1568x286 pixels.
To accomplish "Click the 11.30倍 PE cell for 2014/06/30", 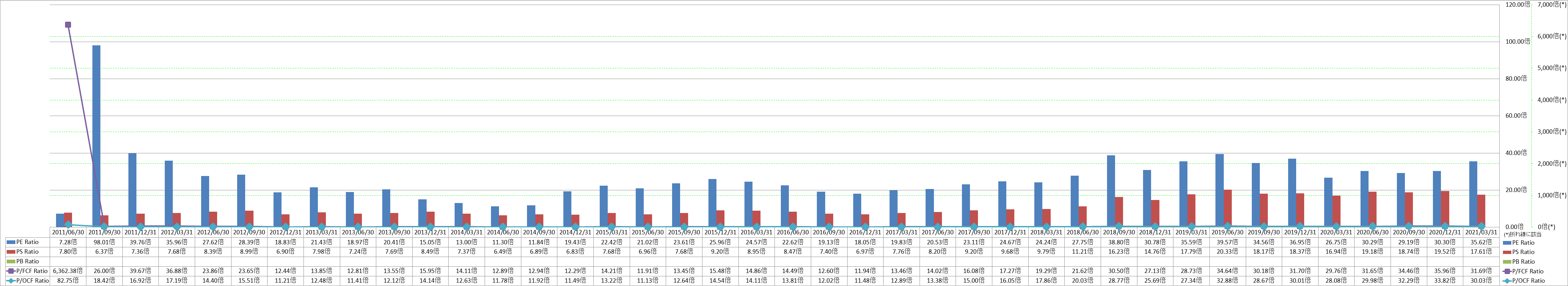I will [503, 242].
